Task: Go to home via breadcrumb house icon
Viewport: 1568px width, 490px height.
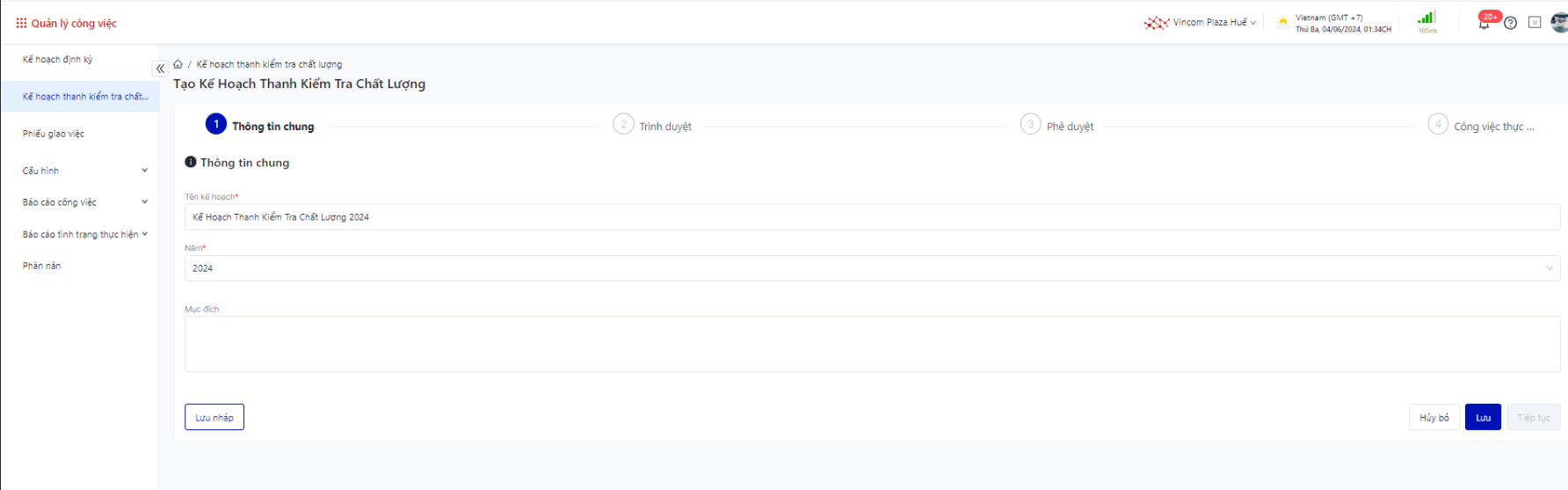Action: pyautogui.click(x=178, y=64)
